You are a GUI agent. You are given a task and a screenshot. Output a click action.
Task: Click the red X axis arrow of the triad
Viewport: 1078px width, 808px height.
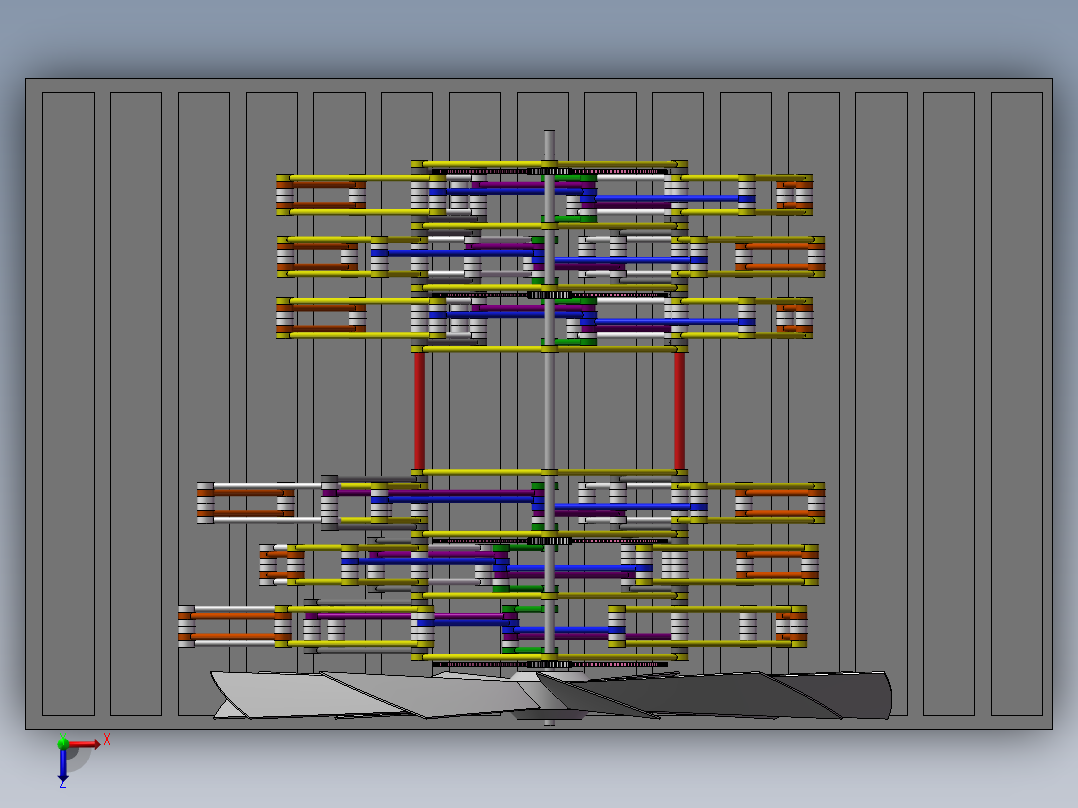(84, 744)
